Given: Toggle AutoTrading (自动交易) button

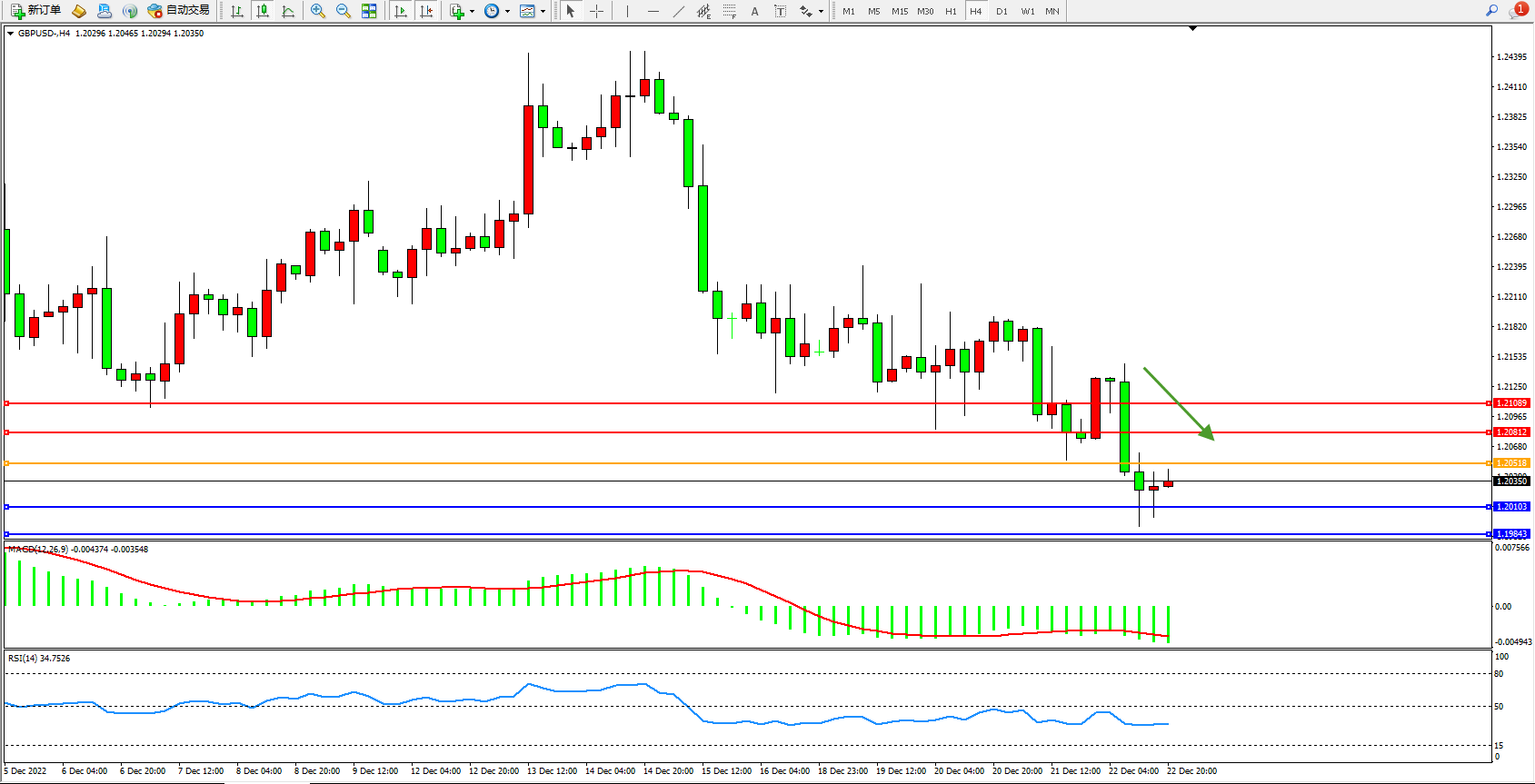Looking at the screenshot, I should tap(179, 11).
